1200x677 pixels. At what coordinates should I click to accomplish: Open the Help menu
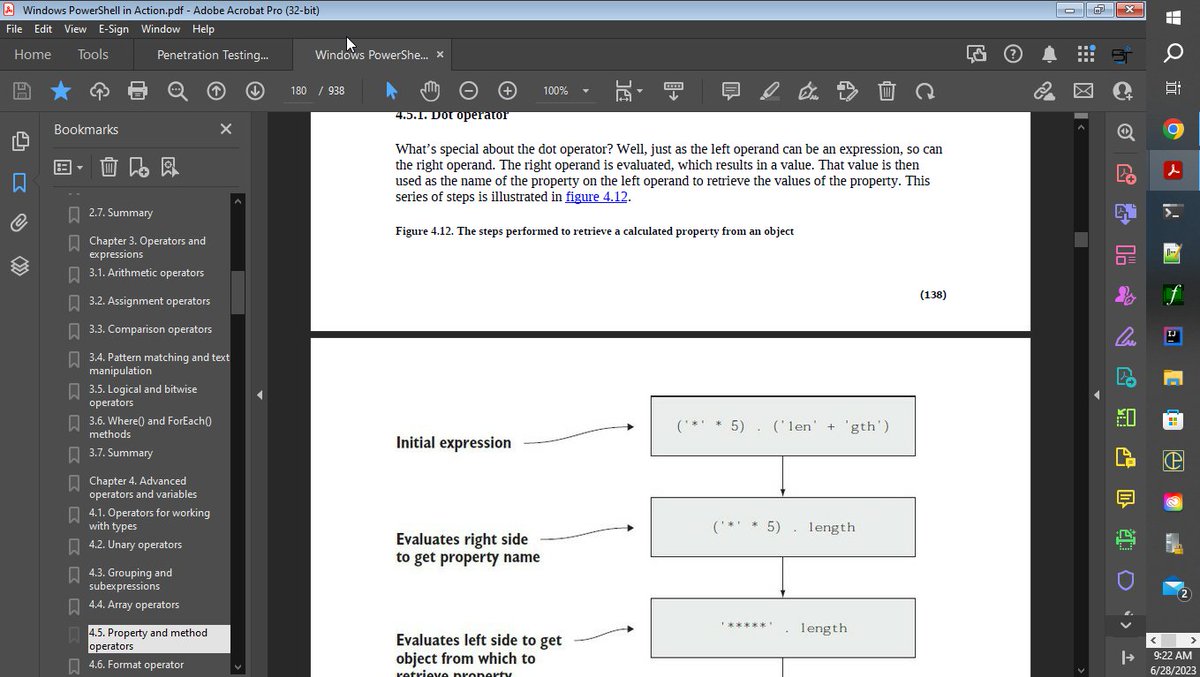[x=204, y=29]
